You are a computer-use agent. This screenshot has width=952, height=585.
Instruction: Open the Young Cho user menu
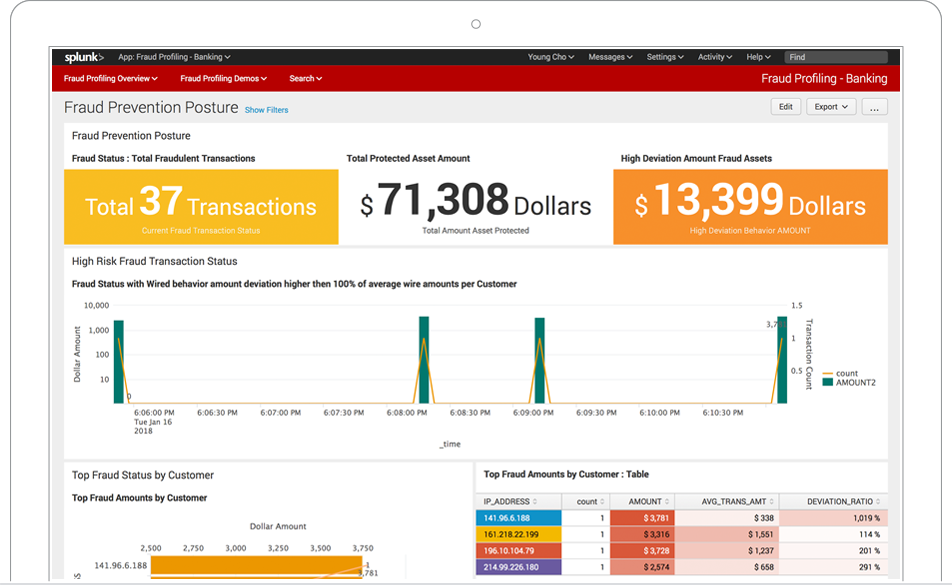(x=551, y=57)
